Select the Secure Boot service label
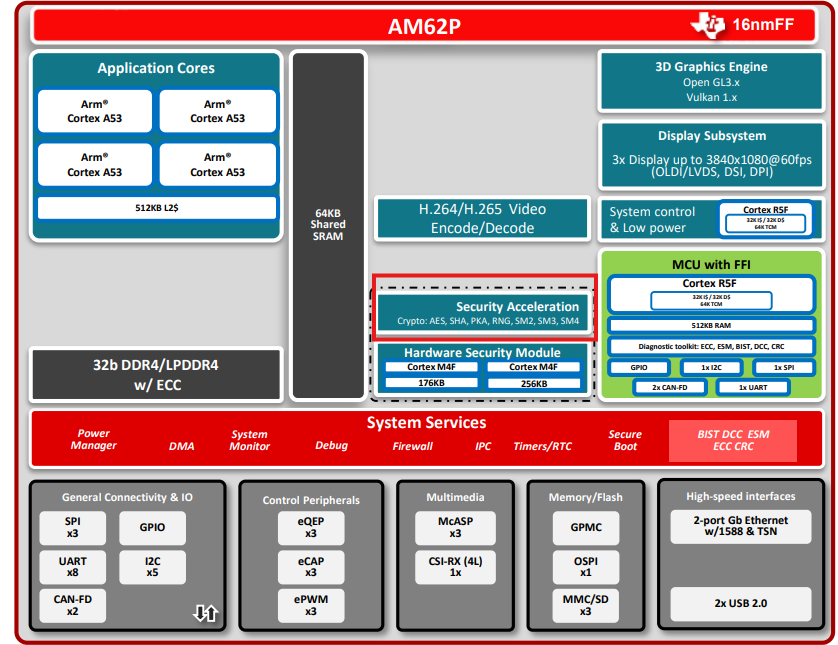Screen dimensions: 838x645 [x=625, y=440]
